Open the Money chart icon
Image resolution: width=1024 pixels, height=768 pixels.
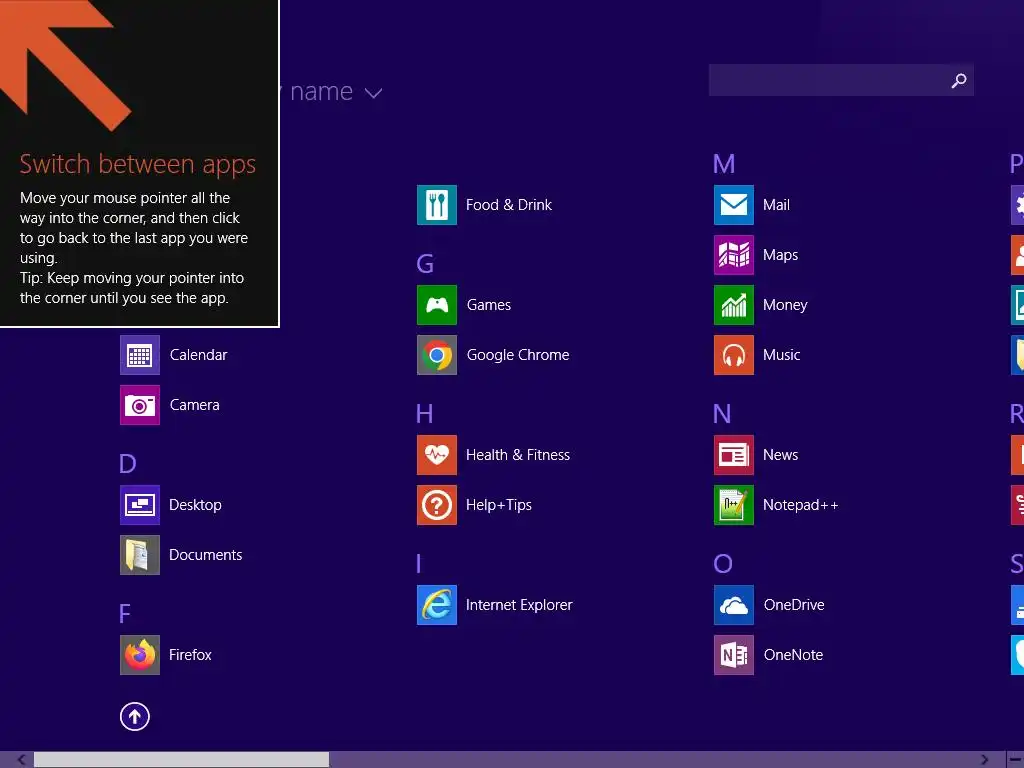[734, 305]
